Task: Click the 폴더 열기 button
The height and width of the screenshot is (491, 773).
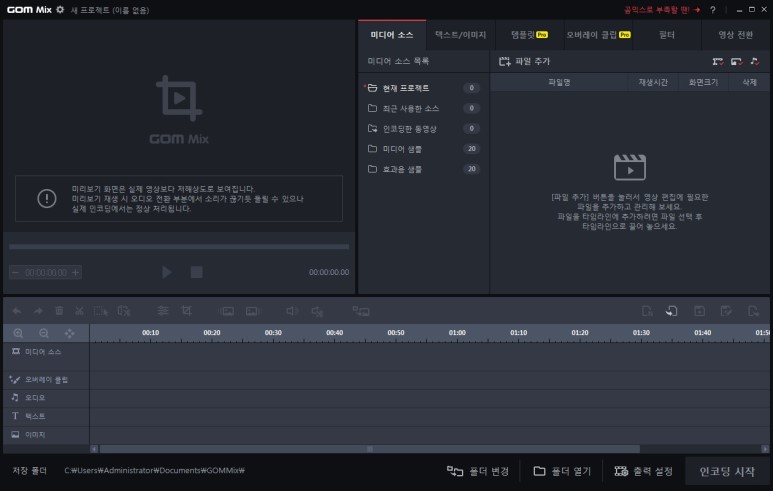Action: pos(562,471)
